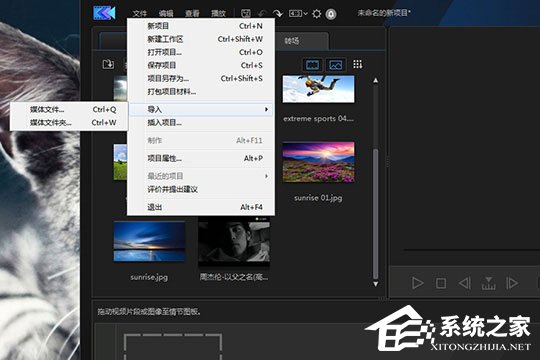Open the 播放 menu in the menu bar
The height and width of the screenshot is (360, 540).
(218, 13)
